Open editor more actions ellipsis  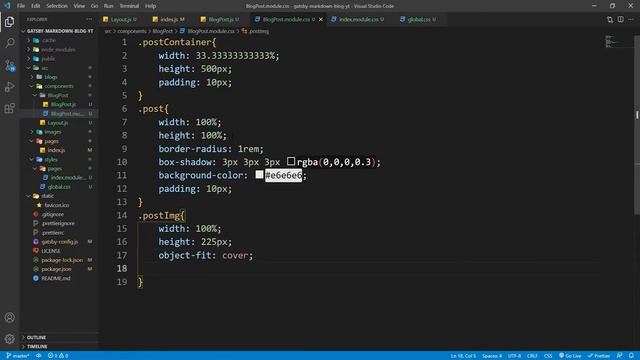click(631, 19)
